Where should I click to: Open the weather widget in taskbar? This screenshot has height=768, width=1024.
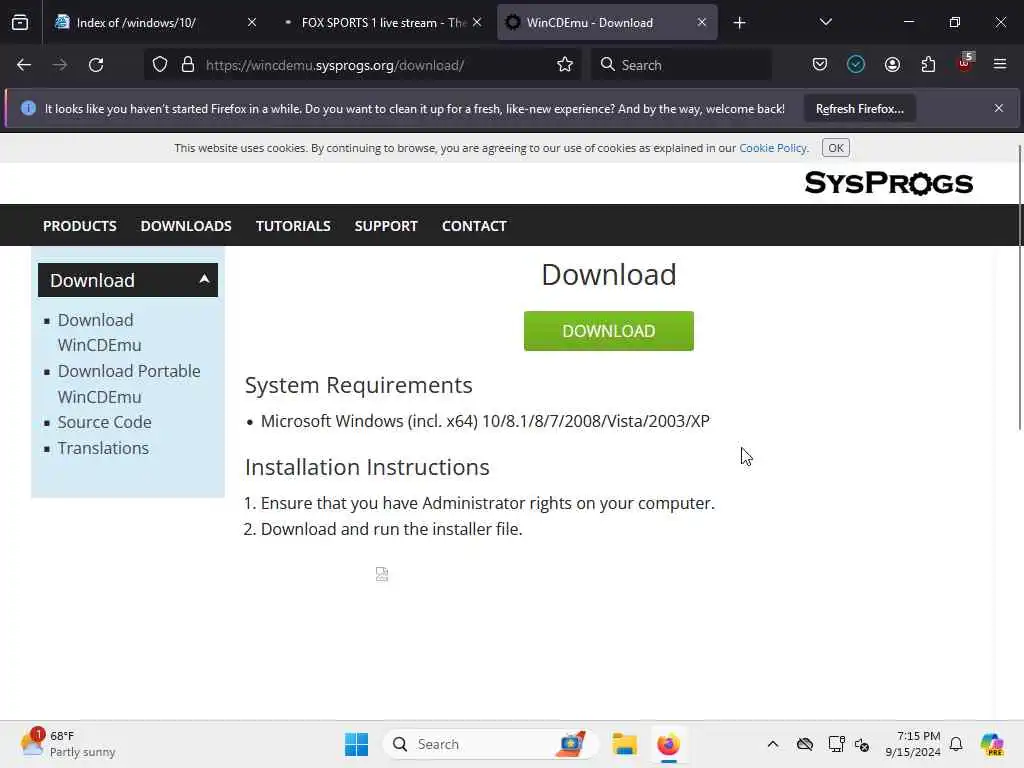click(x=67, y=744)
